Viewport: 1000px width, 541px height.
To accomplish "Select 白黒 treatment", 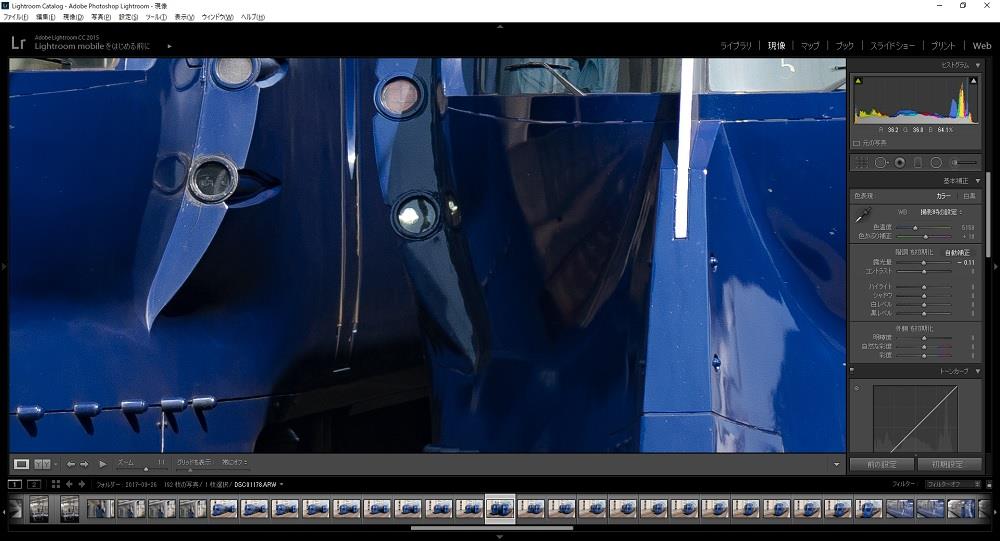I will pos(969,196).
